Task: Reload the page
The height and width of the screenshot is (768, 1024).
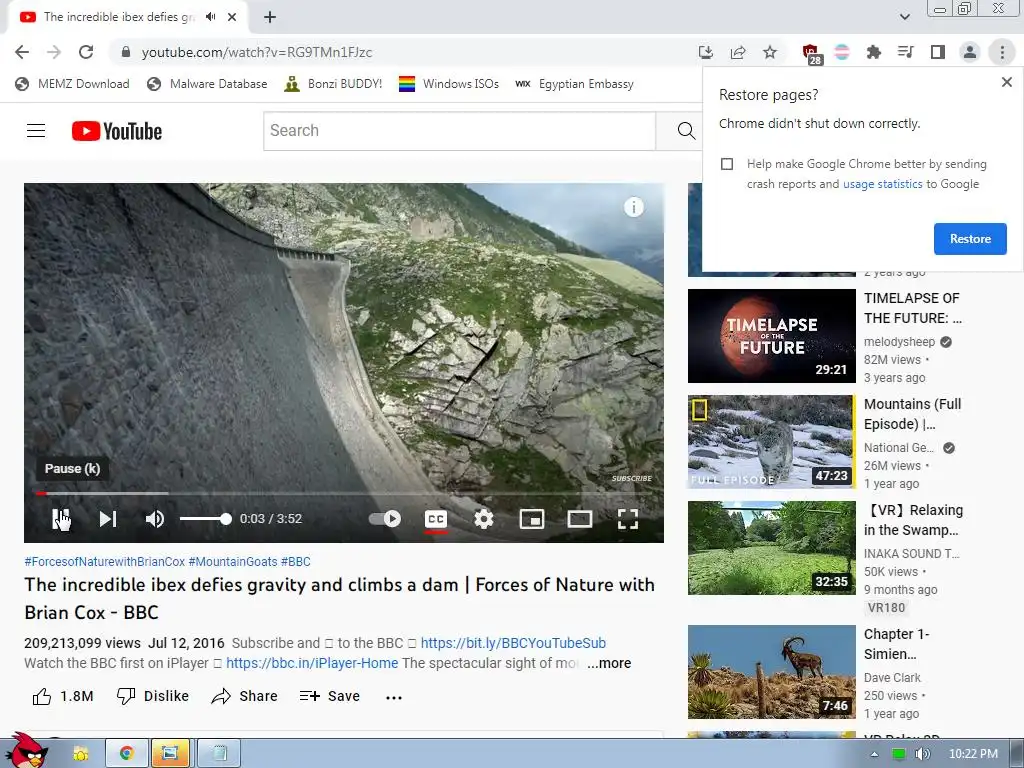Action: click(86, 52)
